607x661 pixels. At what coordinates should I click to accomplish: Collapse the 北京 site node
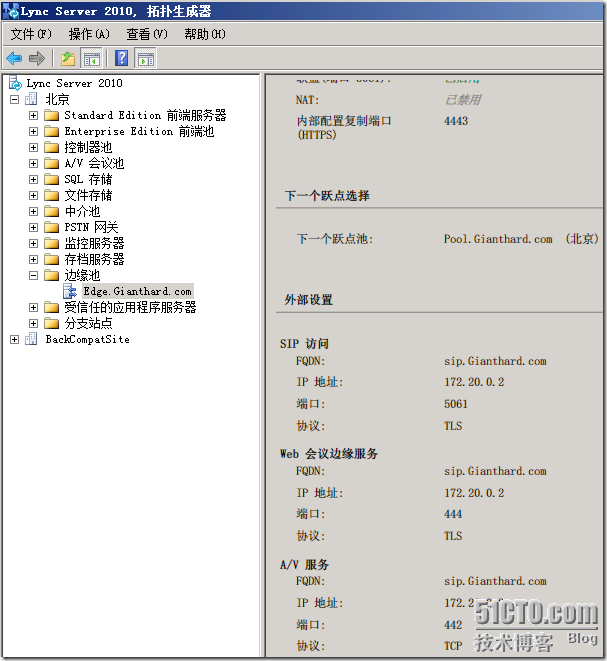click(15, 100)
